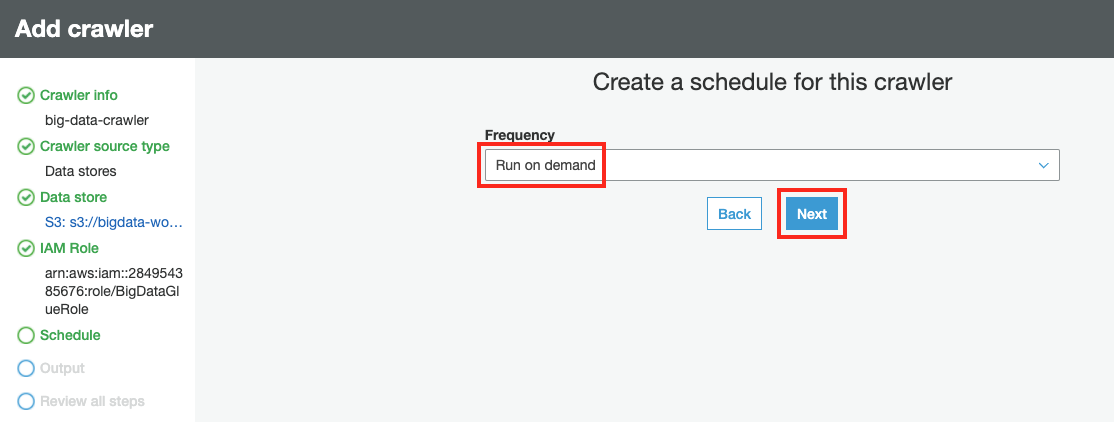The image size is (1114, 422).
Task: Click the green check icon beside IAM Role
Action: point(26,248)
